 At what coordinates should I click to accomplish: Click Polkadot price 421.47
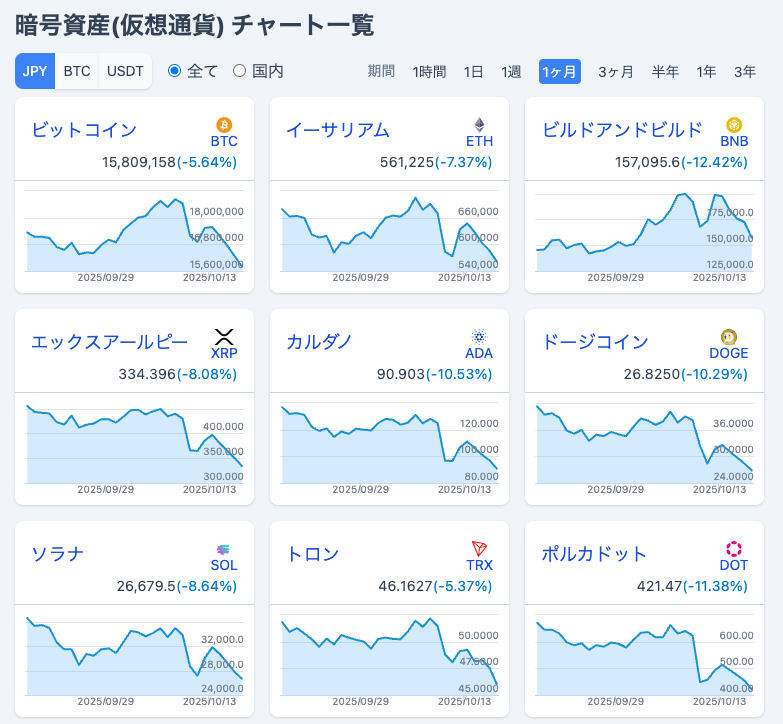(x=660, y=586)
